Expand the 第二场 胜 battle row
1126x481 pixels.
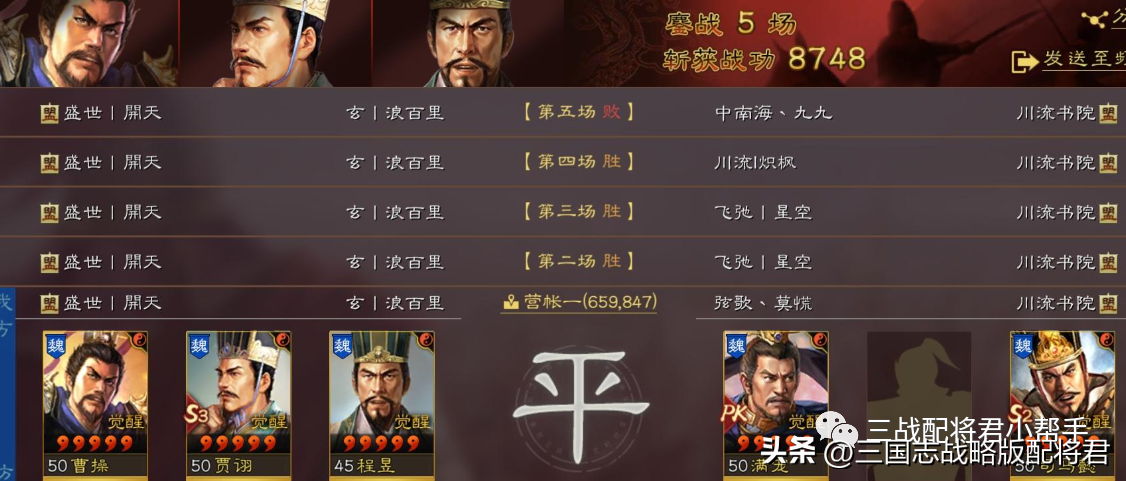[563, 261]
